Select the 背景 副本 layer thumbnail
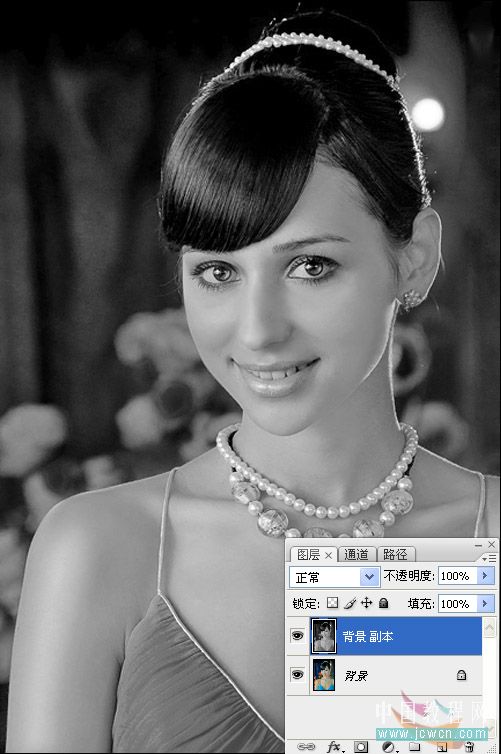The image size is (501, 754). [324, 636]
